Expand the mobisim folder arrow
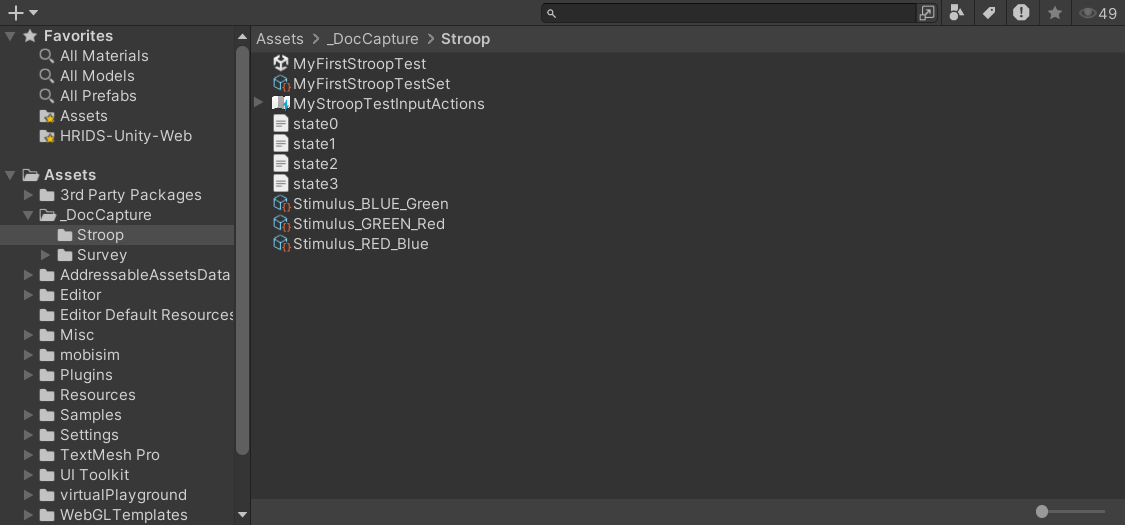The image size is (1125, 525). click(28, 356)
